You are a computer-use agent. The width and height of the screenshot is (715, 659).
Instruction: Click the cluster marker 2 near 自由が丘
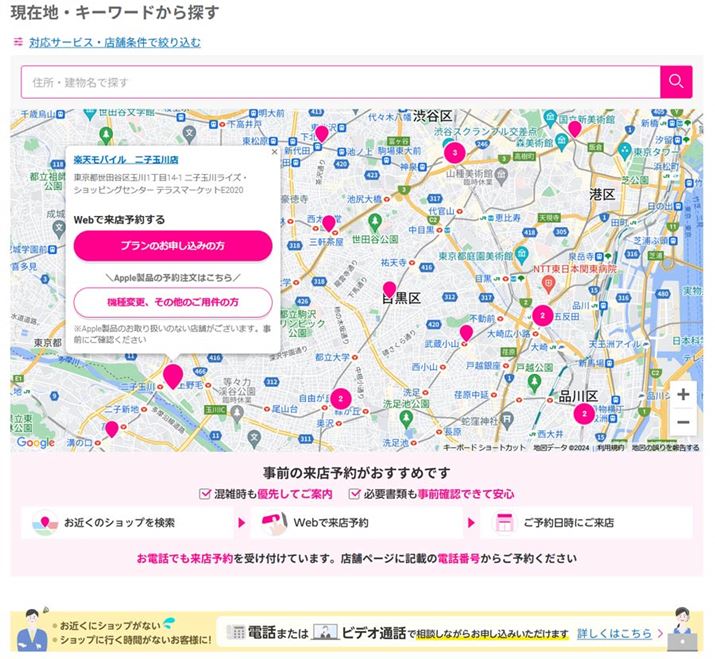[x=341, y=398]
